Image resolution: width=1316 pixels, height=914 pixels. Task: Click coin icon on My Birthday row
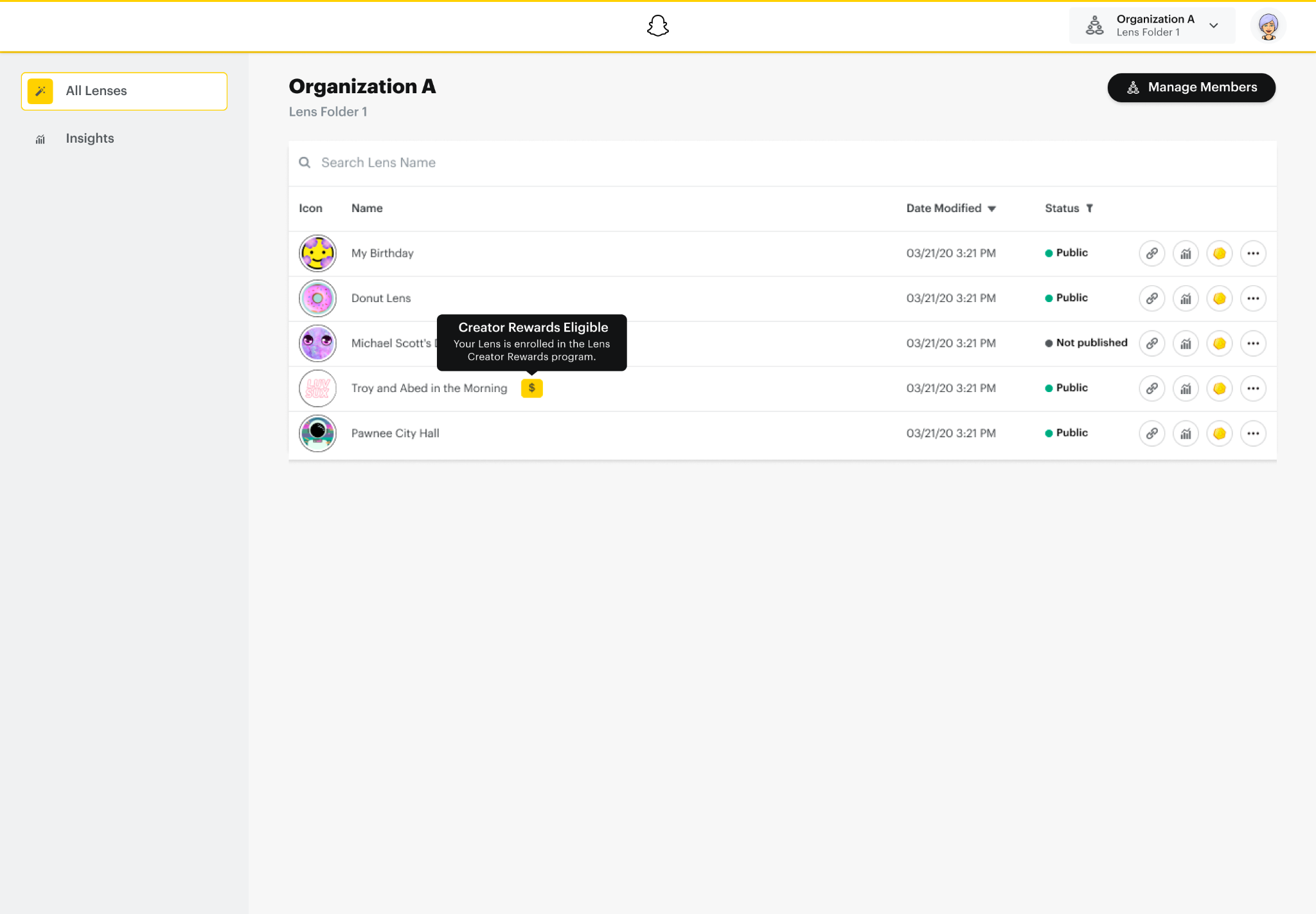pyautogui.click(x=1219, y=253)
